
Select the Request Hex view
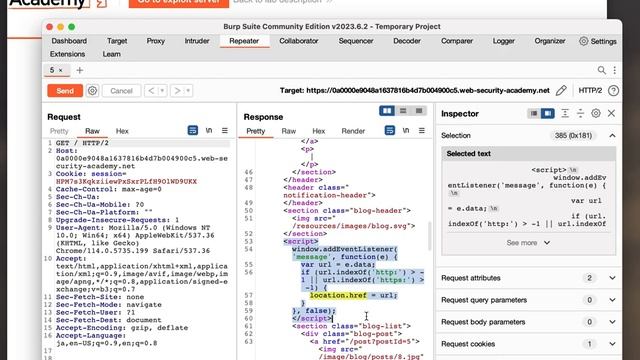tap(122, 131)
